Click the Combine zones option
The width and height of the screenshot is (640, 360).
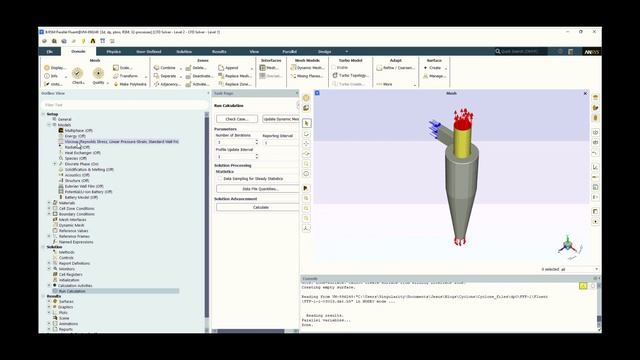tap(164, 68)
